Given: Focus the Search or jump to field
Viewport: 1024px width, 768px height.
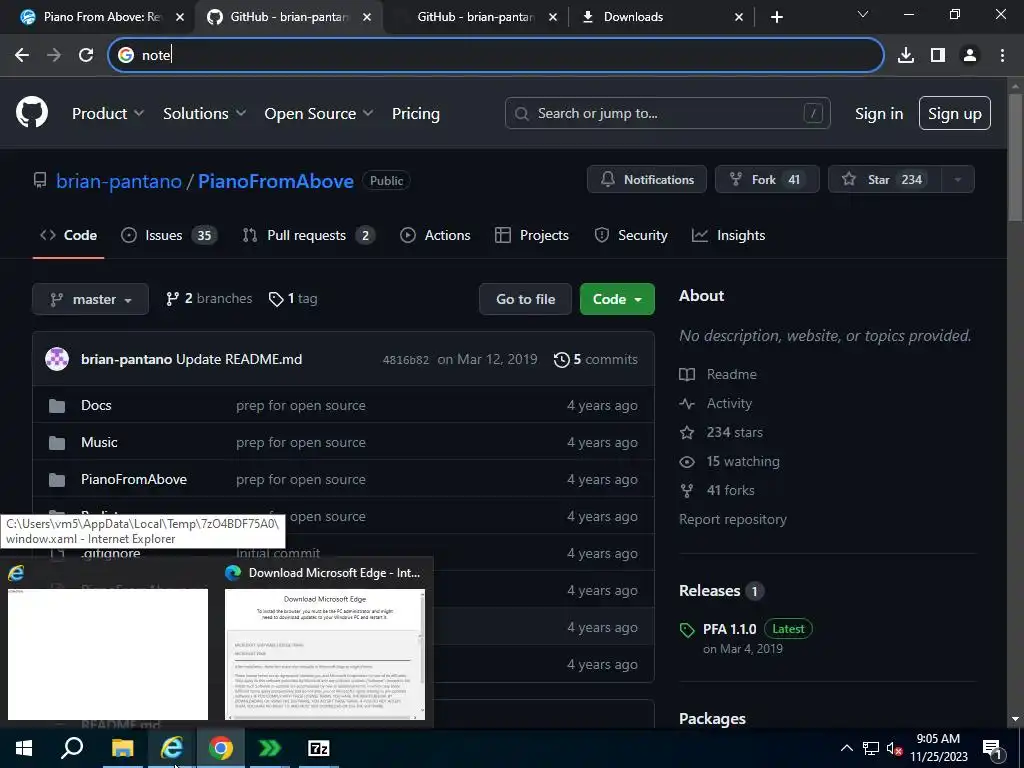Looking at the screenshot, I should pyautogui.click(x=667, y=113).
